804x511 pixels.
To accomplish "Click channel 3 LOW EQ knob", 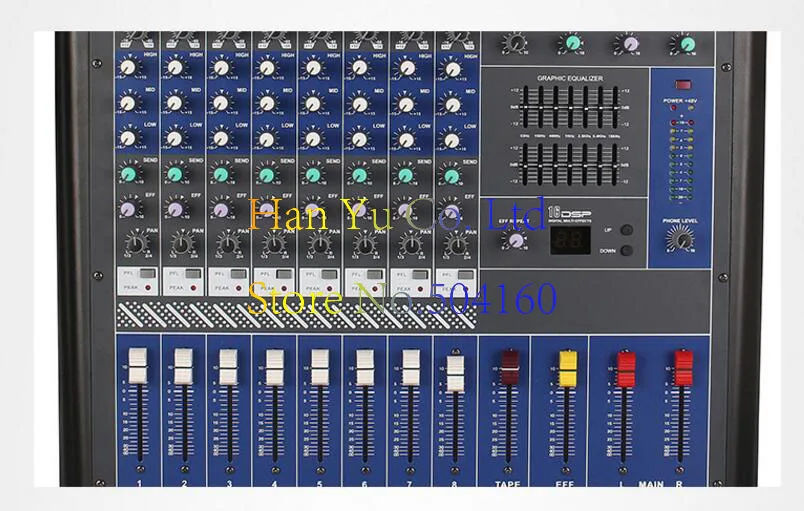I will tap(220, 138).
